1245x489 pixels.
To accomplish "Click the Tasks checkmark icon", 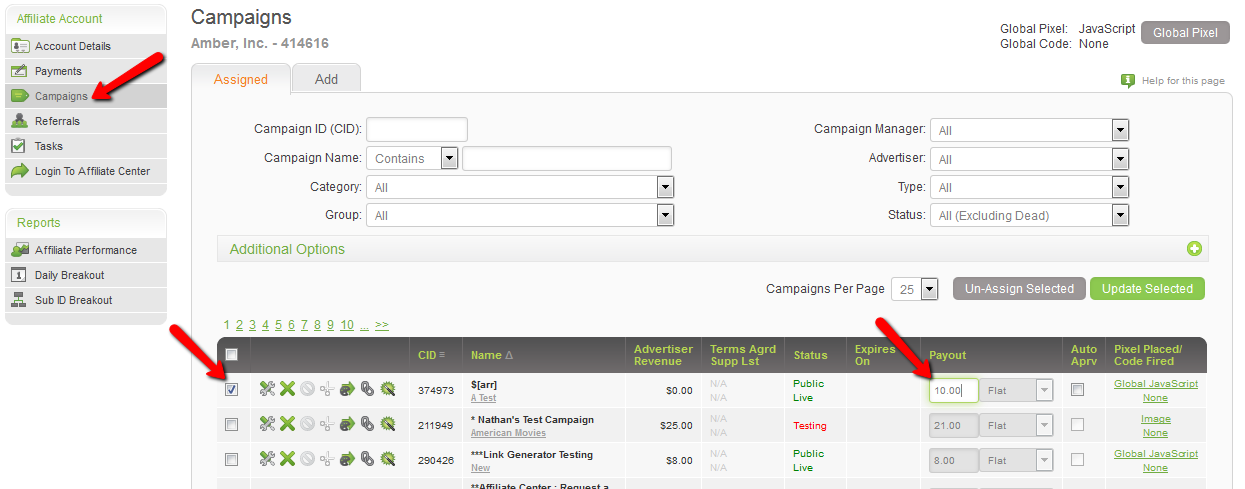I will (19, 146).
